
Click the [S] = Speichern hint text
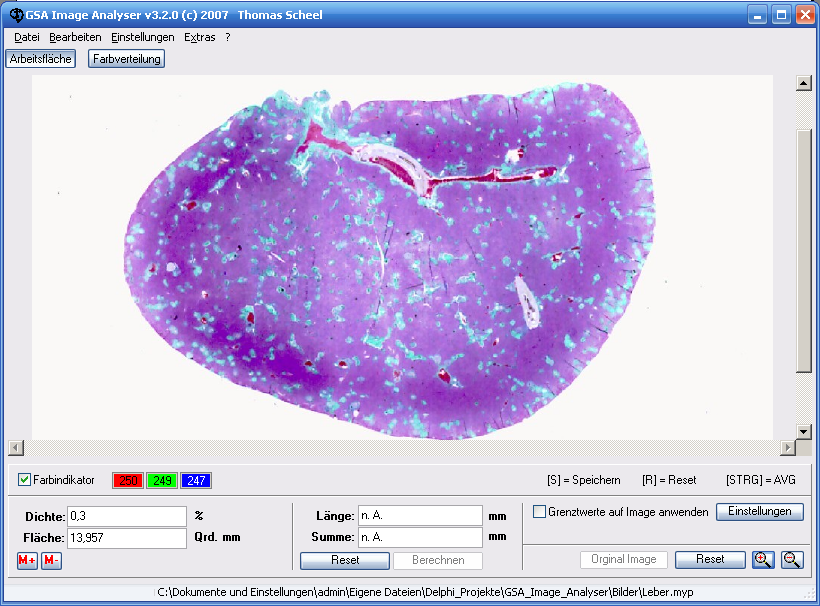(x=584, y=480)
